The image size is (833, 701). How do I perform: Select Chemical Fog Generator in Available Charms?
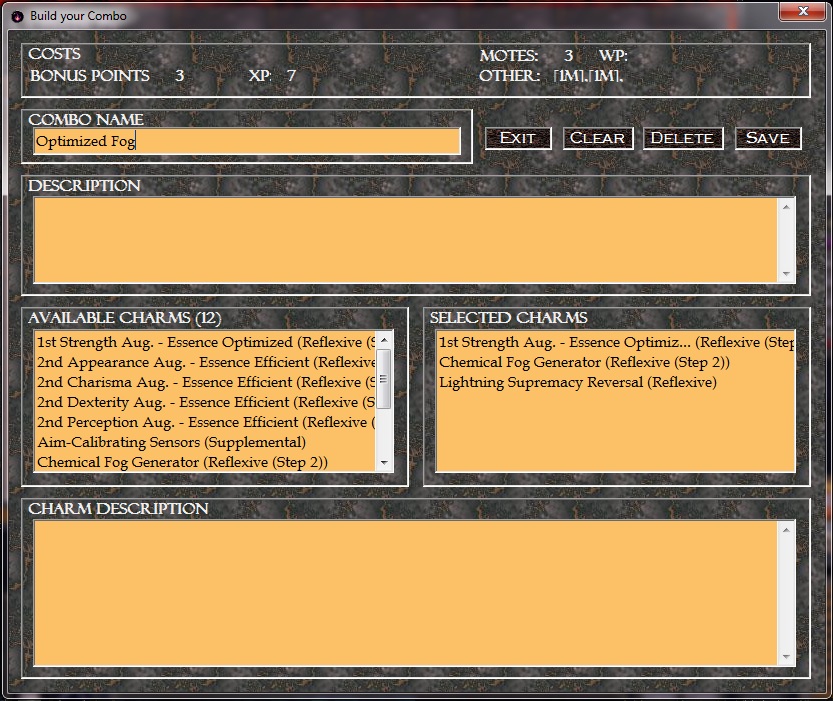click(x=206, y=462)
